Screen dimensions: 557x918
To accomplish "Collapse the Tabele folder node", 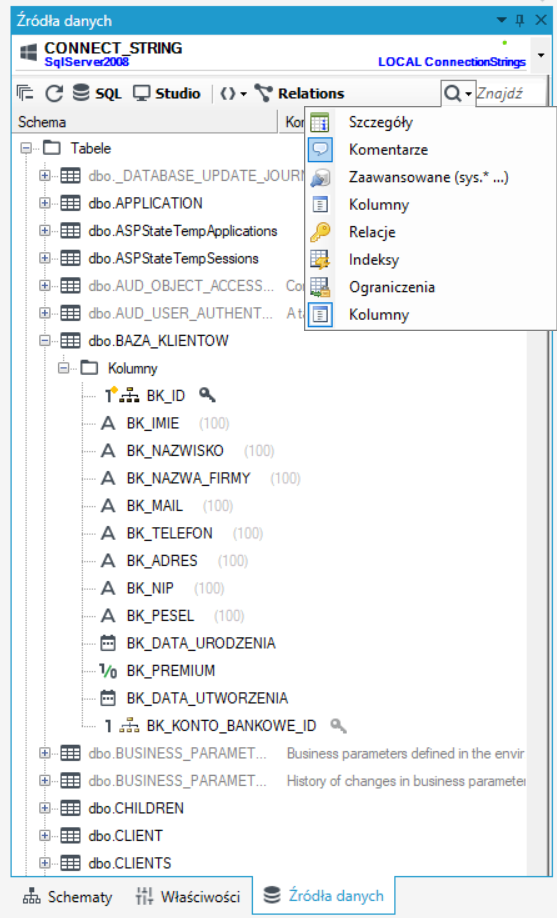I will (26, 148).
